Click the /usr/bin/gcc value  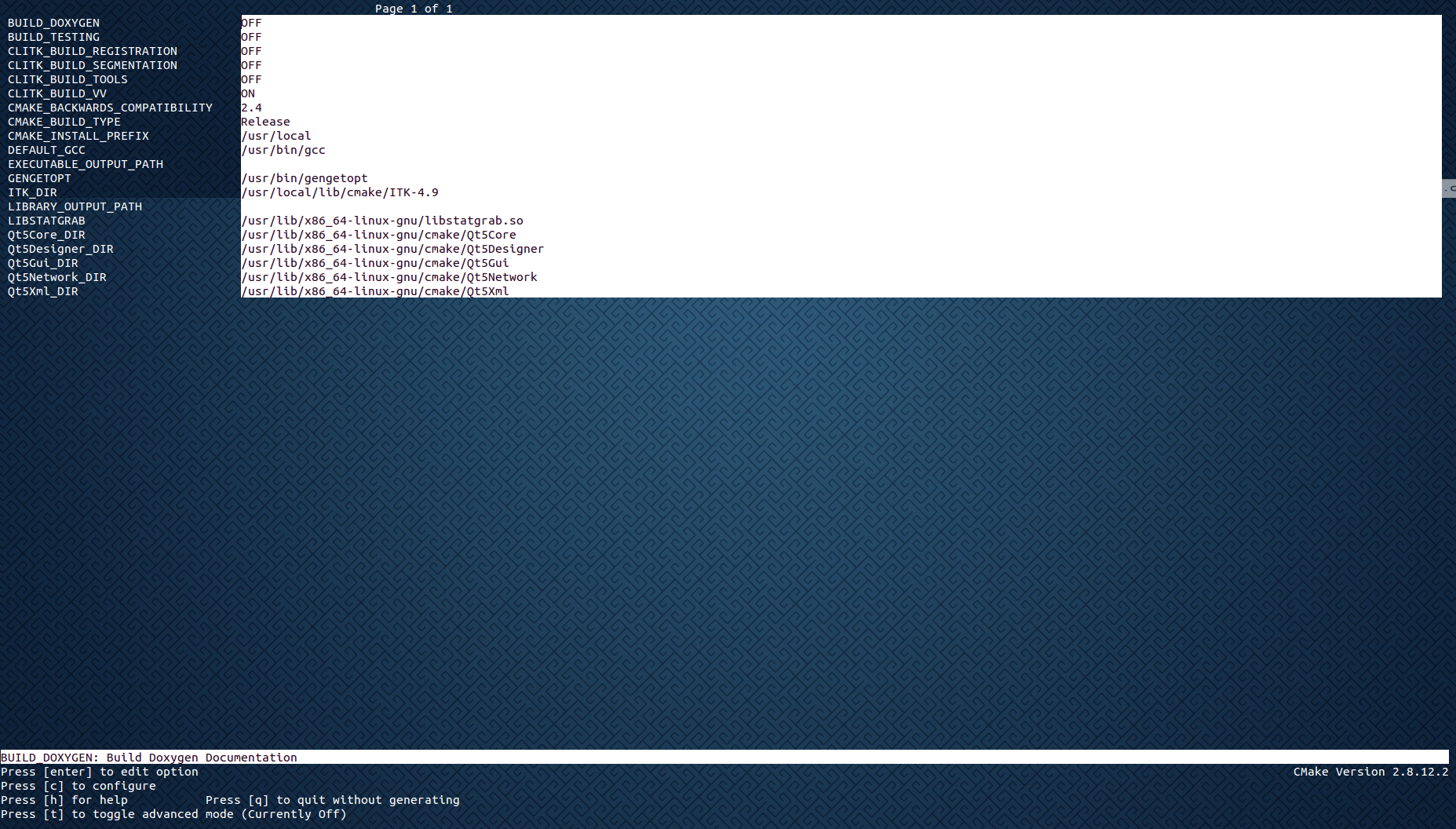point(283,150)
